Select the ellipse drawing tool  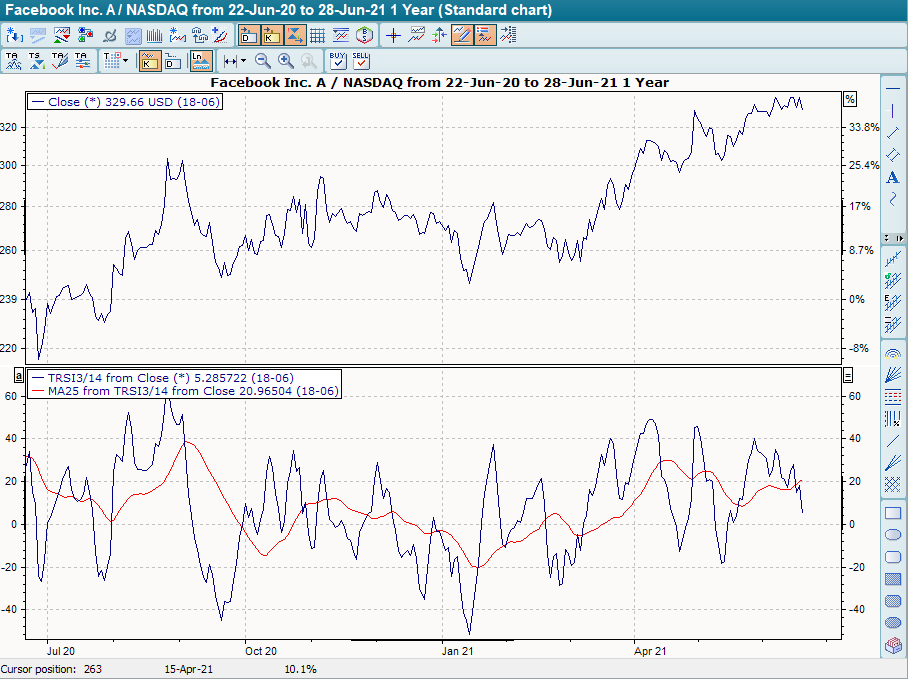pos(893,535)
